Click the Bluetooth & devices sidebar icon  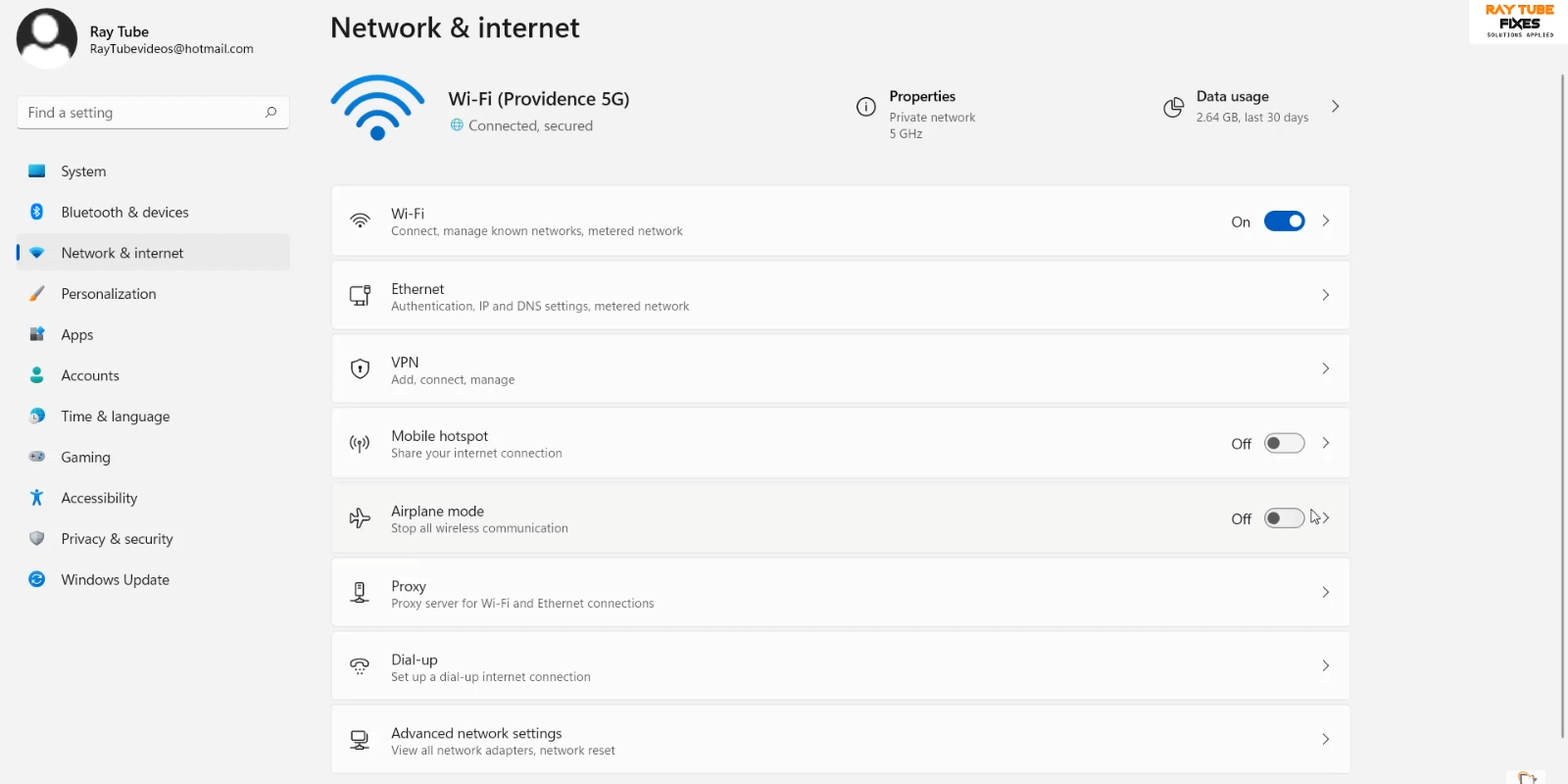37,212
